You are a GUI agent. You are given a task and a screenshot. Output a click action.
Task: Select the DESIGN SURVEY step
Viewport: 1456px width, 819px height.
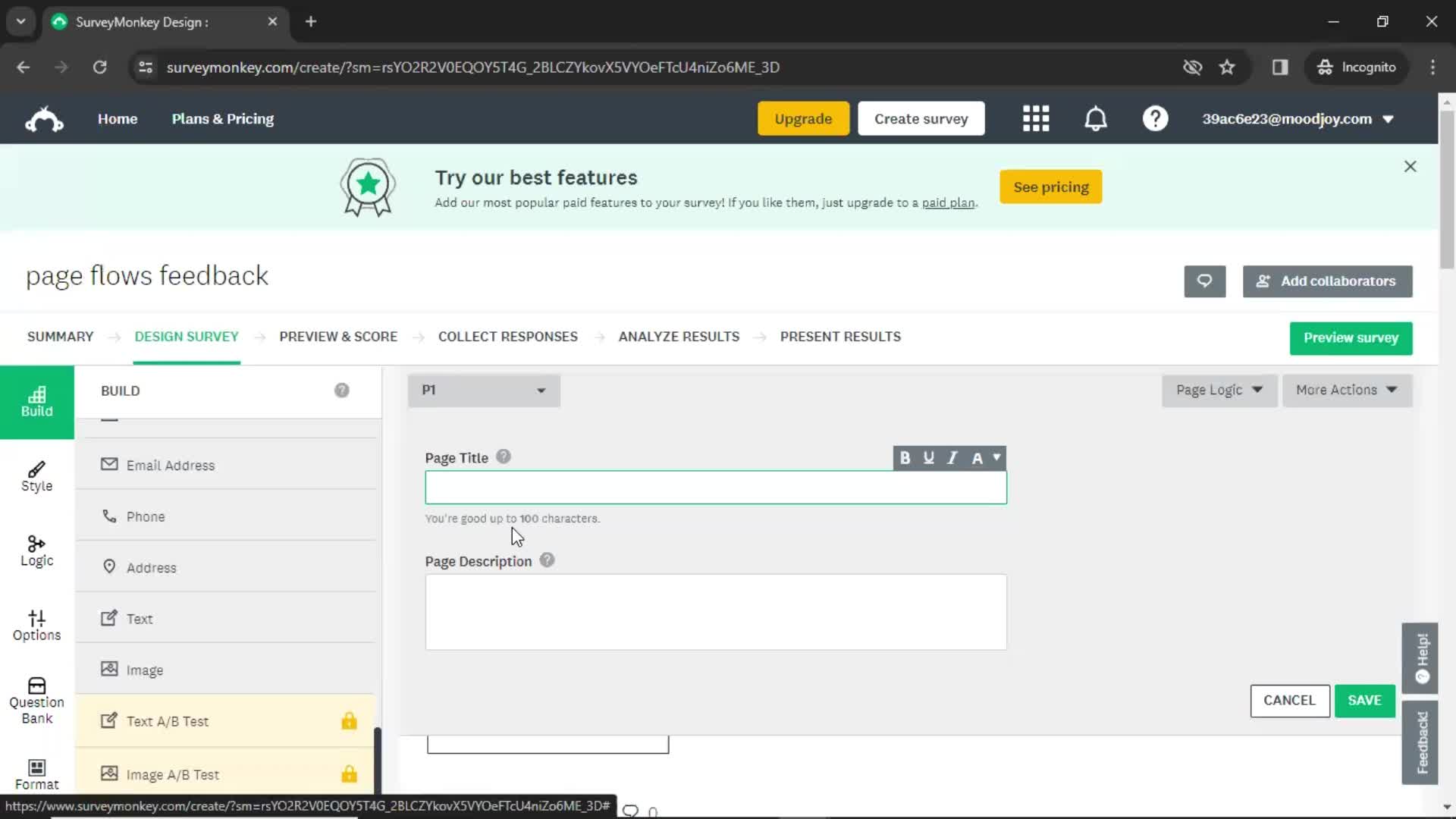(187, 337)
